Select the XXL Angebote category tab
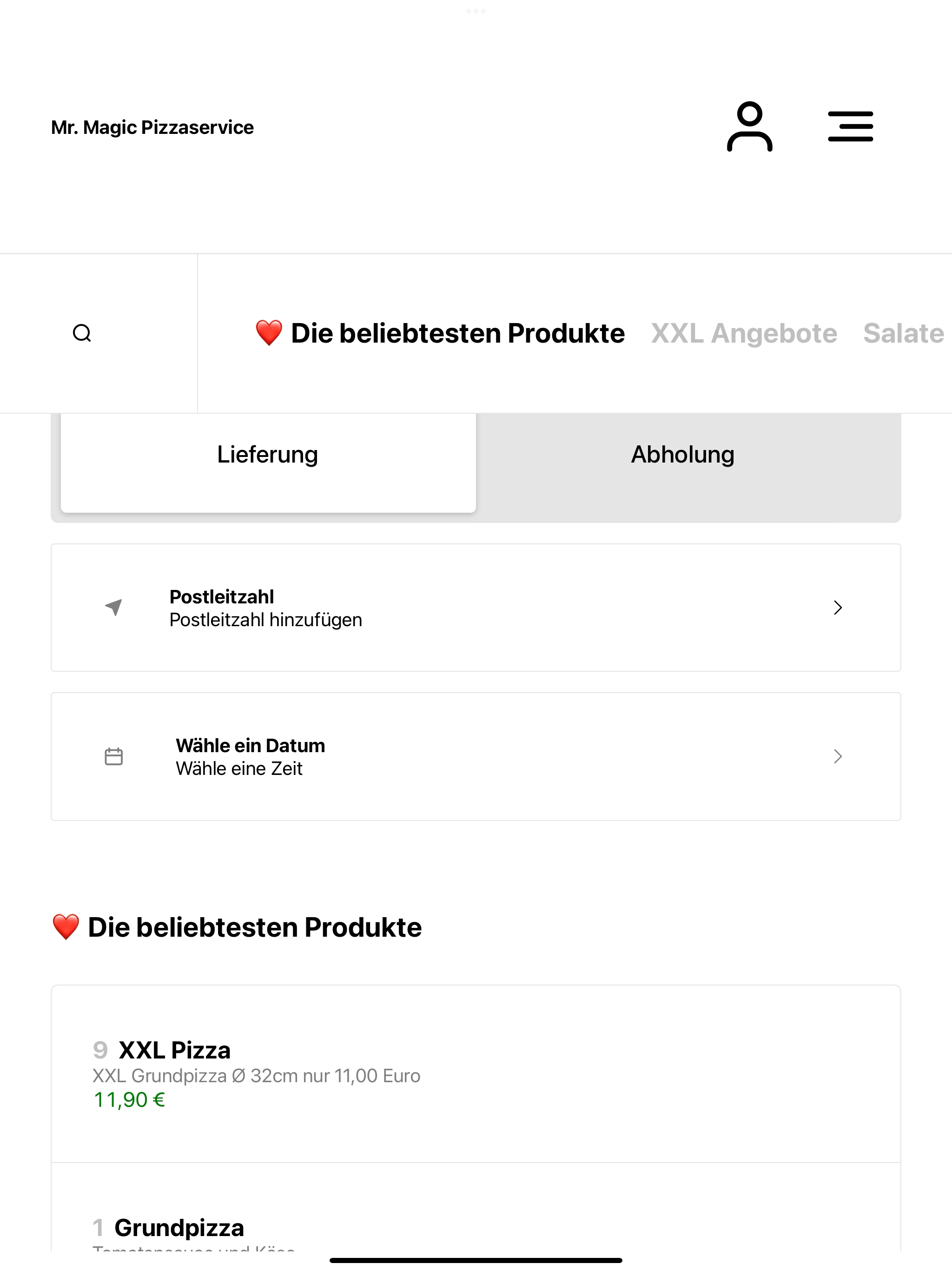Screen dimensions: 952x1270 click(x=744, y=334)
